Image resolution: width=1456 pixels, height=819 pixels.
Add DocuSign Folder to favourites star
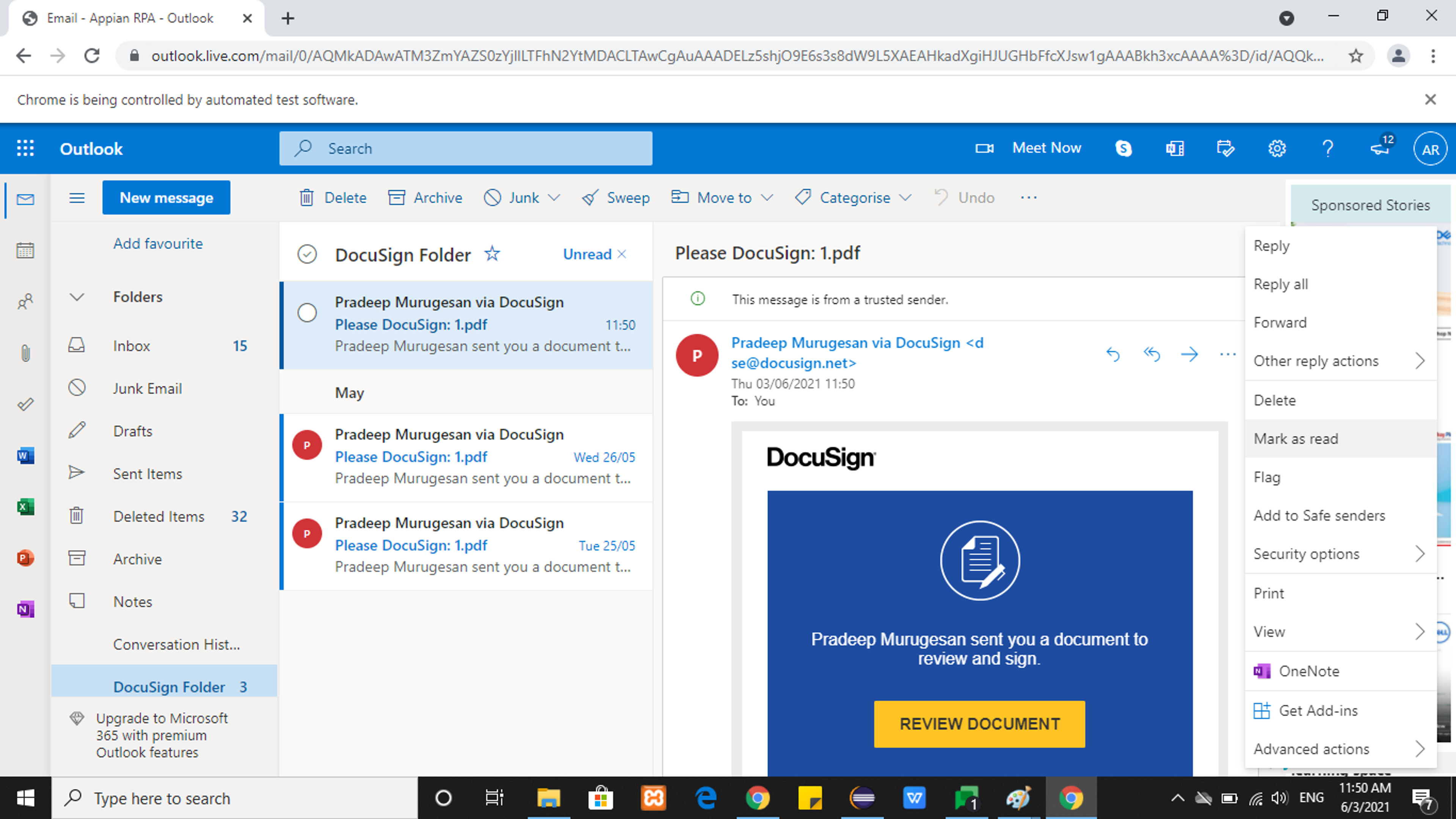(492, 253)
